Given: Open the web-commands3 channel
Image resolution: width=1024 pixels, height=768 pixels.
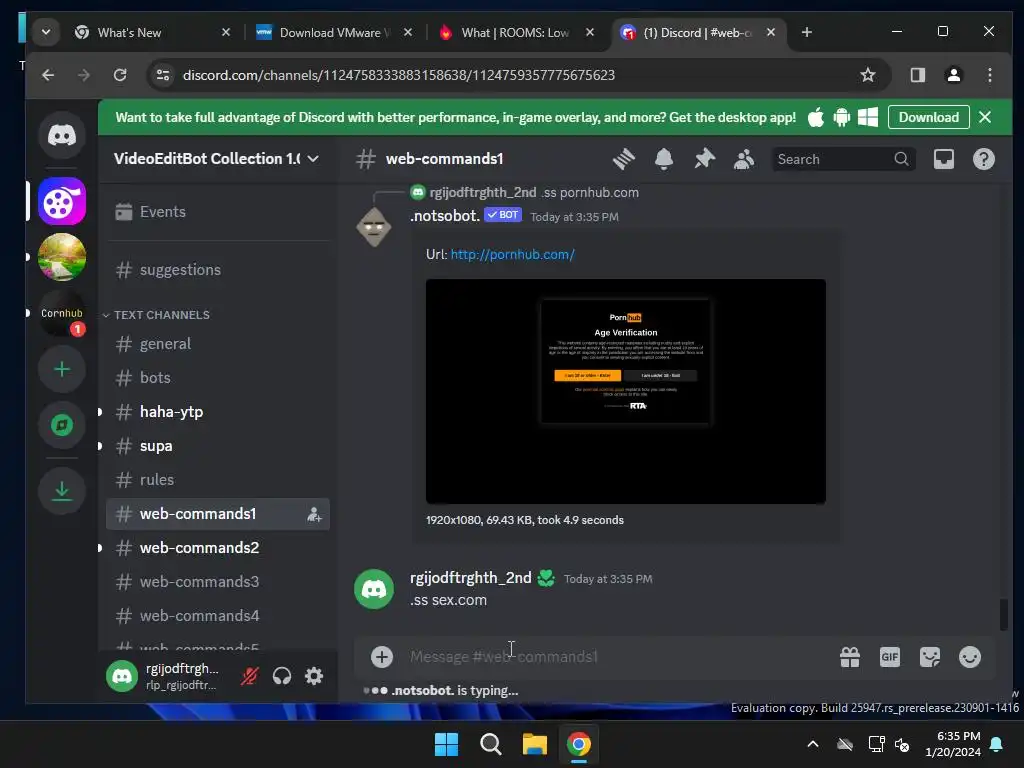Looking at the screenshot, I should (218, 581).
